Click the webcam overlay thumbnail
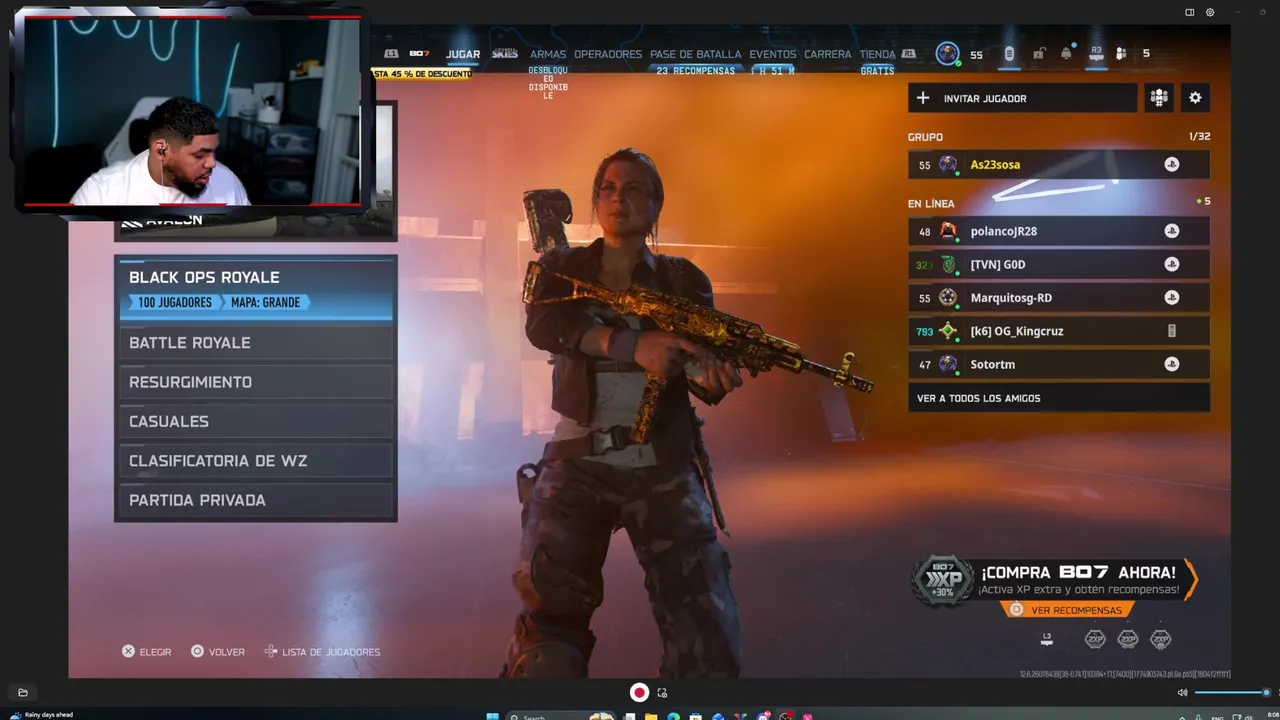The width and height of the screenshot is (1280, 720). pos(191,110)
